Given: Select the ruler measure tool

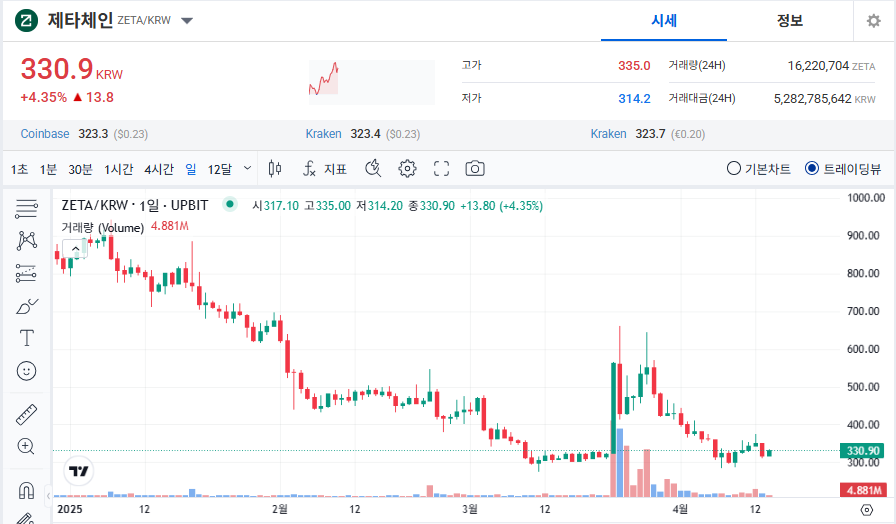Looking at the screenshot, I should point(26,415).
